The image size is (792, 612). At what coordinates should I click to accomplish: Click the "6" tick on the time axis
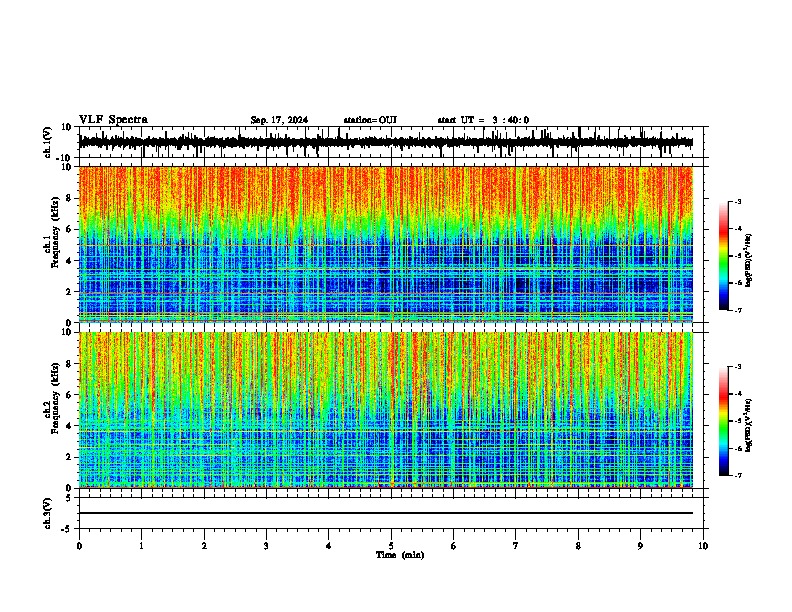click(x=454, y=546)
